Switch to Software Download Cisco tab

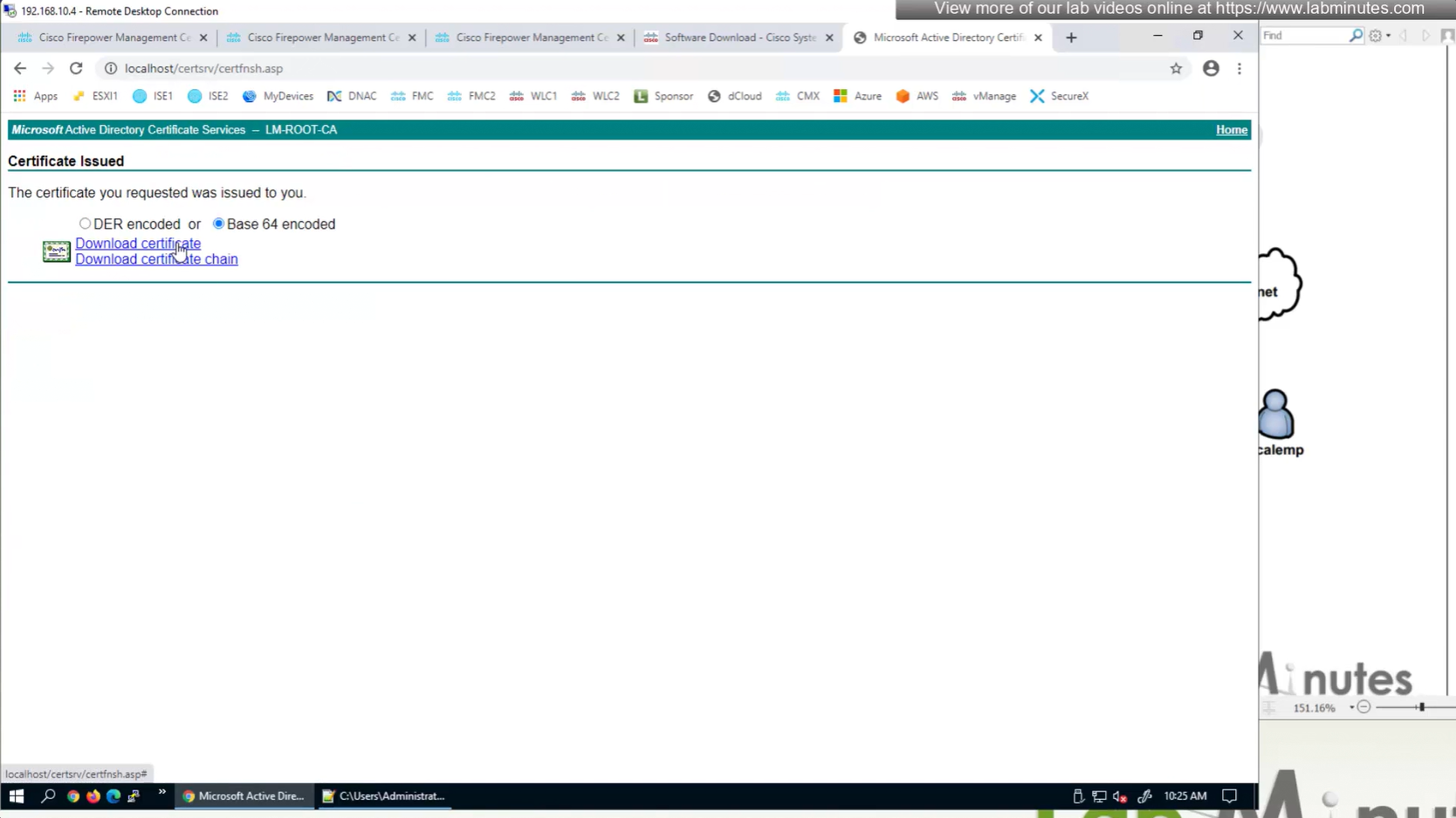pyautogui.click(x=738, y=38)
